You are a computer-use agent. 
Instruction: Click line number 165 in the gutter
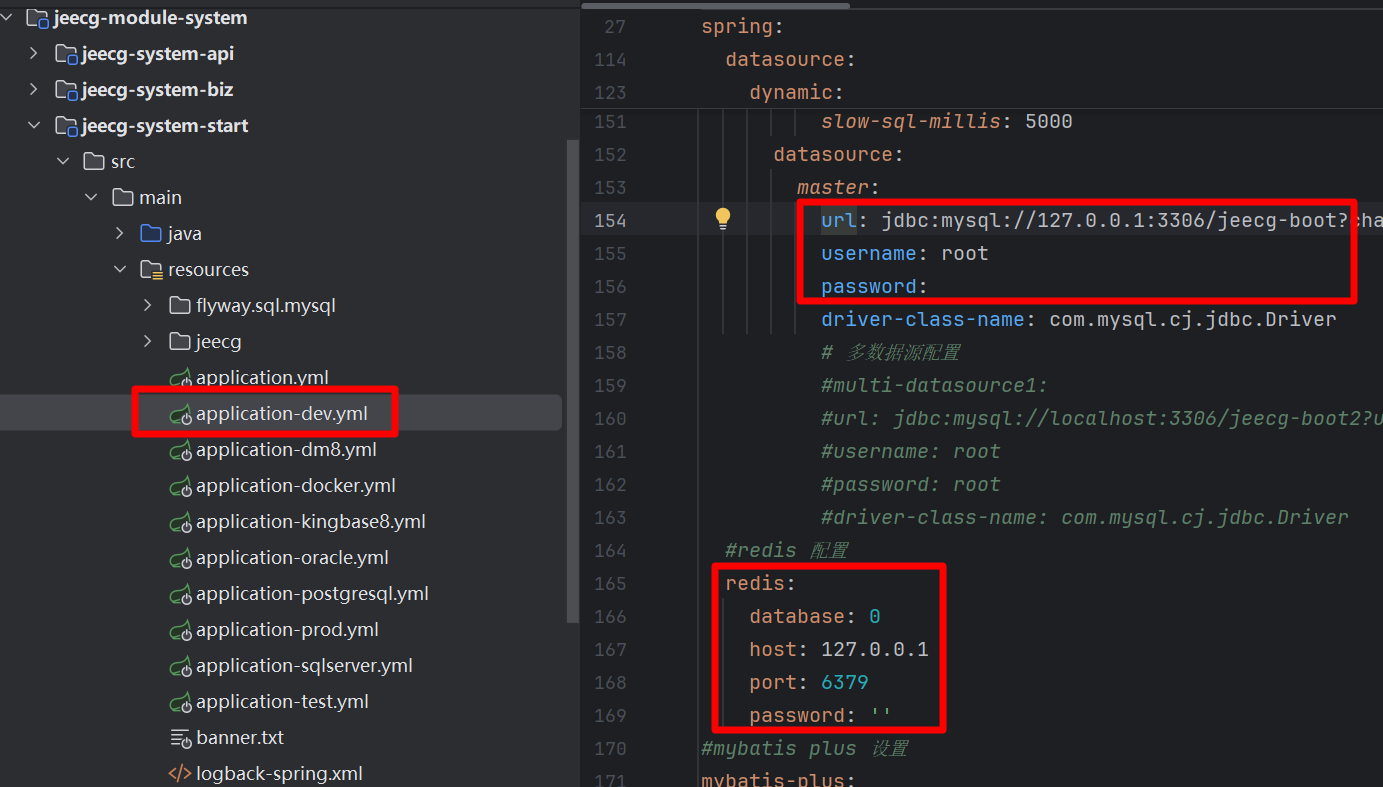[608, 583]
